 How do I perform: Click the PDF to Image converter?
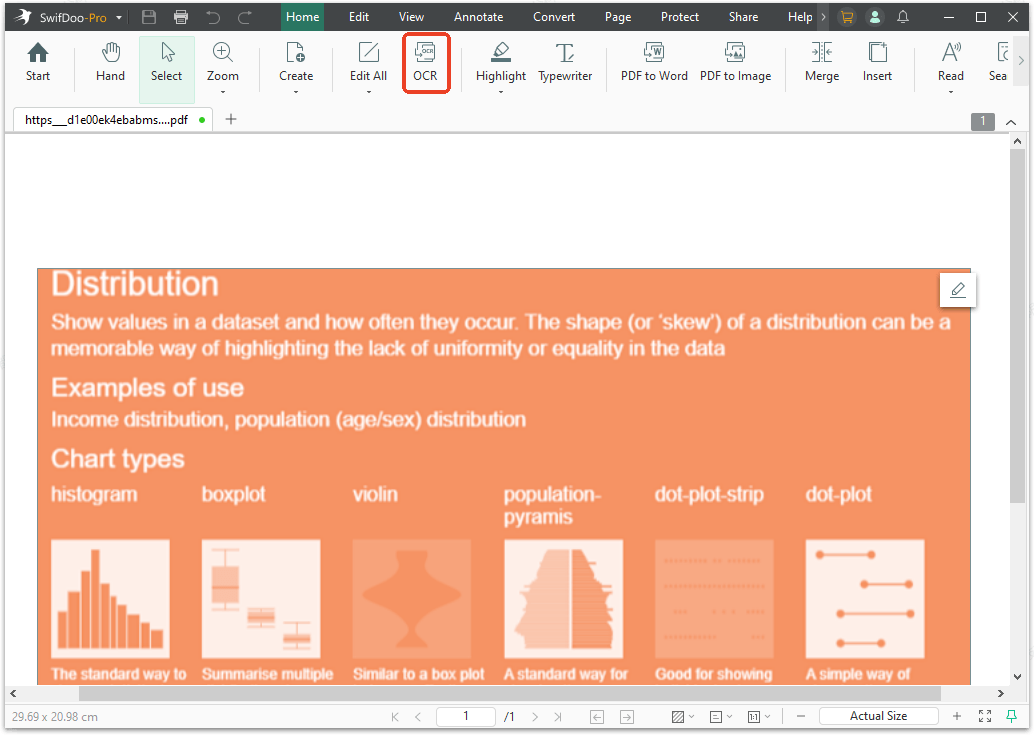(736, 63)
